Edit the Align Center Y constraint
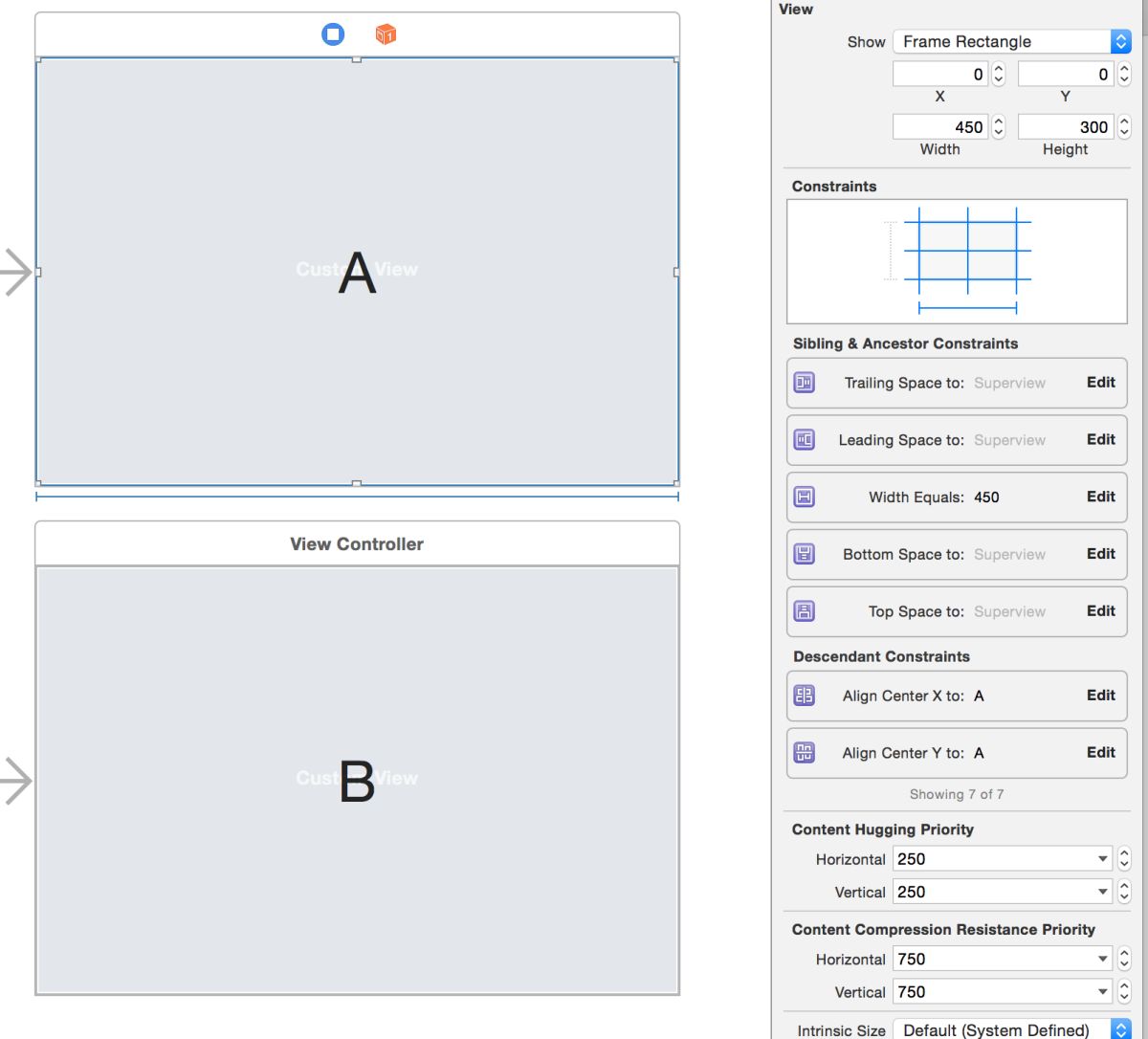 (x=1100, y=753)
